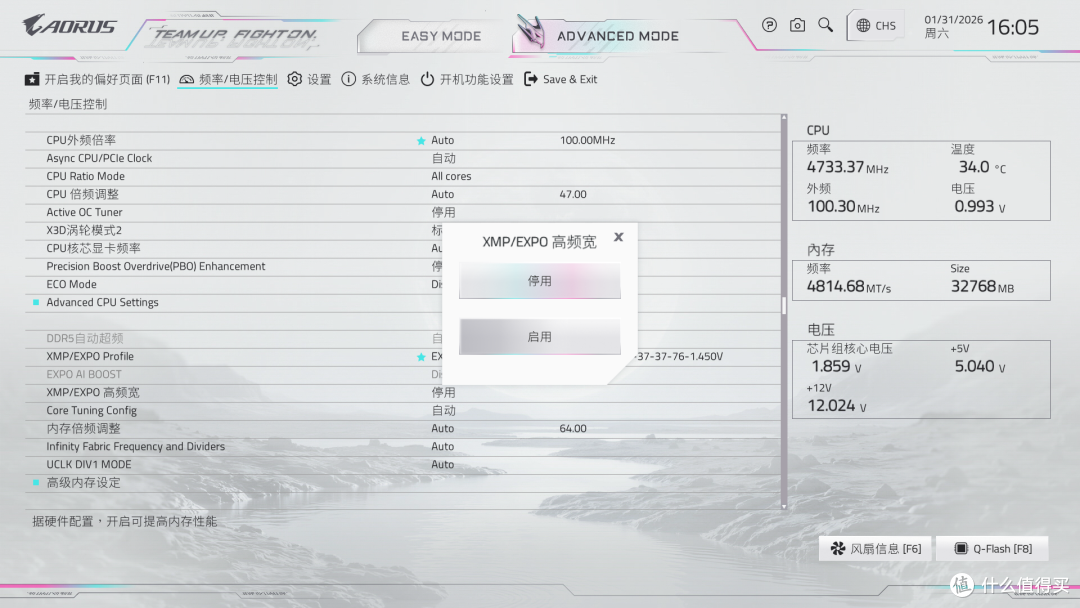Switch to ADVANCED MODE tab

point(618,36)
